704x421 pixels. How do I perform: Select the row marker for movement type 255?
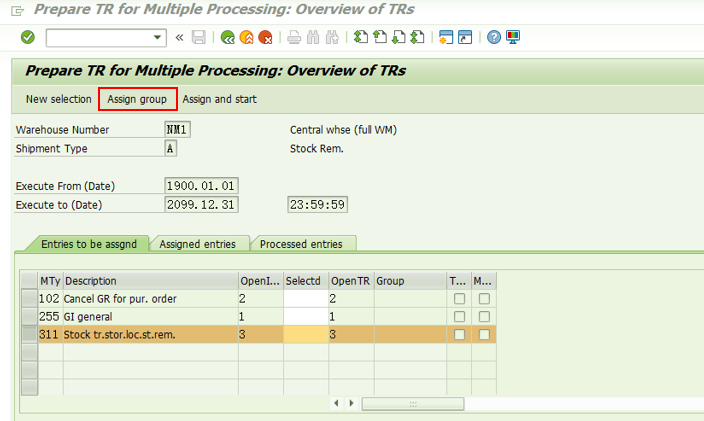coord(29,316)
